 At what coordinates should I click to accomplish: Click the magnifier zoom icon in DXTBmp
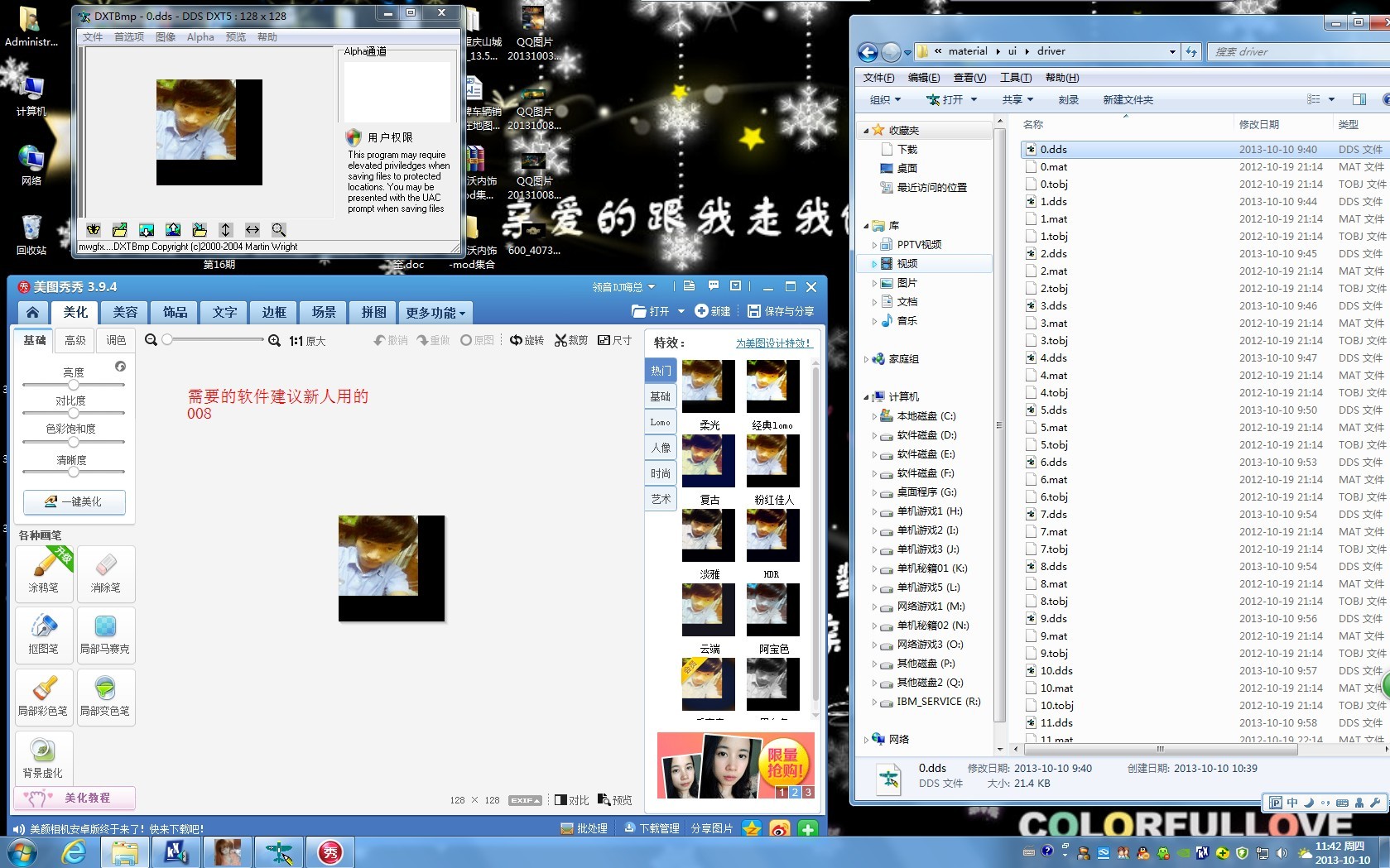click(279, 230)
